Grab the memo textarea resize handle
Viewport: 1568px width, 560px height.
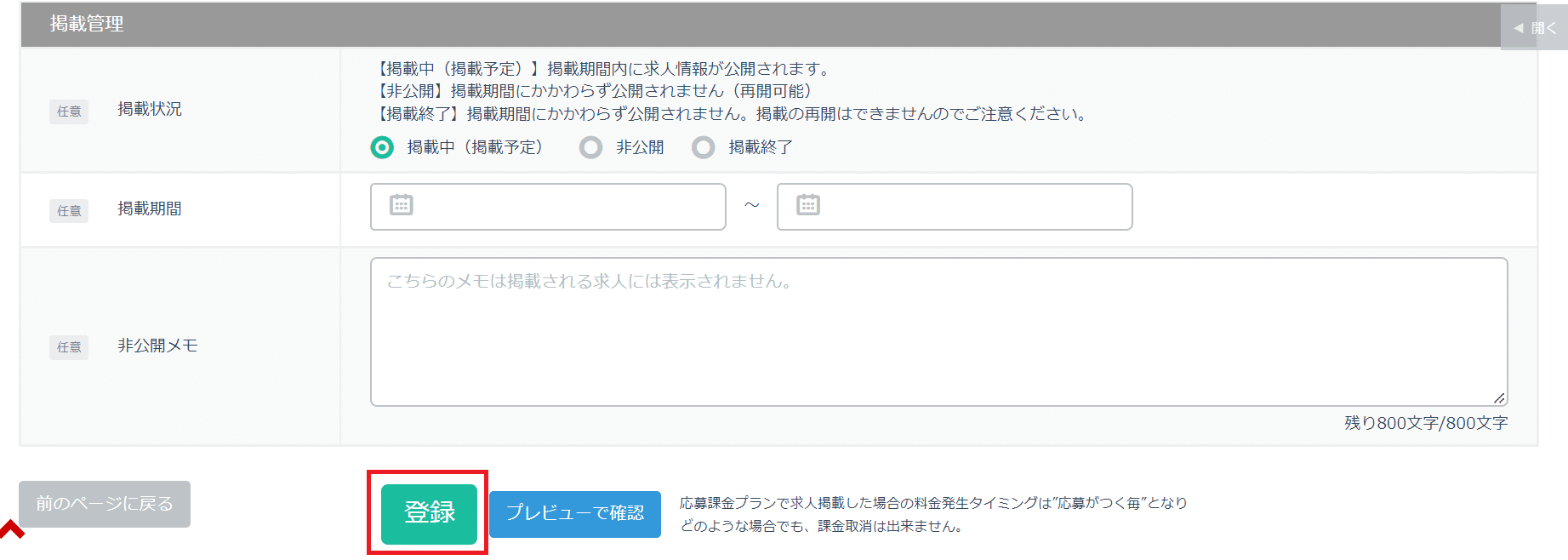point(1498,397)
